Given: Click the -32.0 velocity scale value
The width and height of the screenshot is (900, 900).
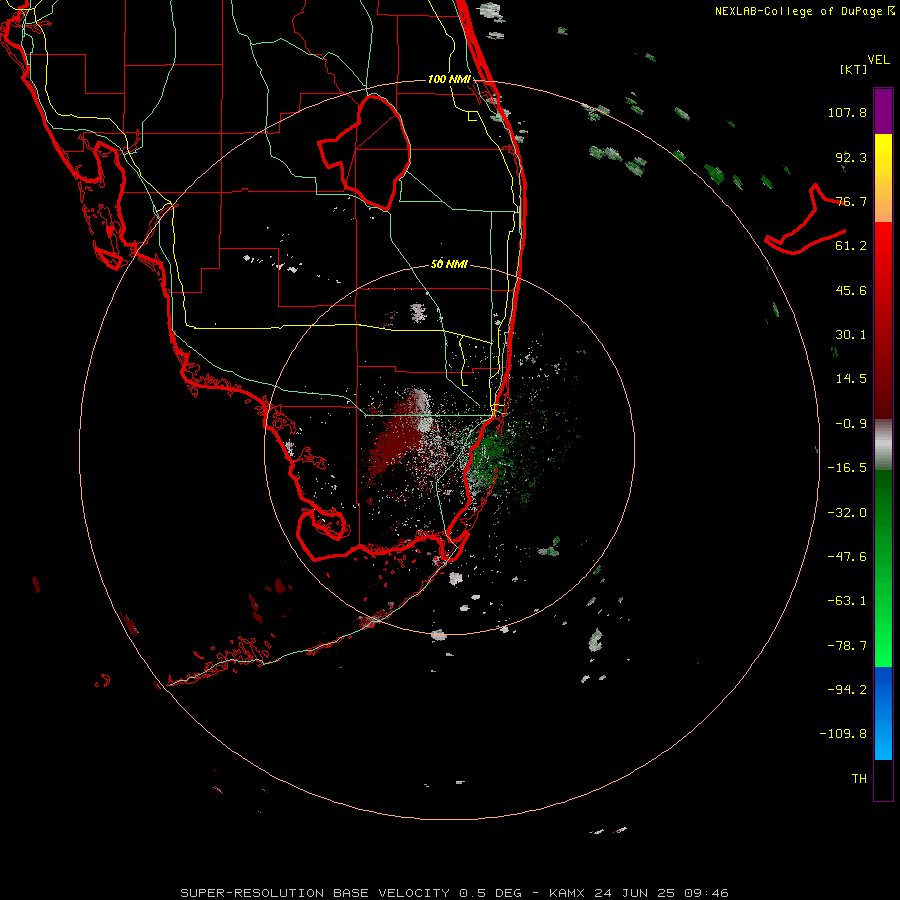Looking at the screenshot, I should tap(847, 513).
